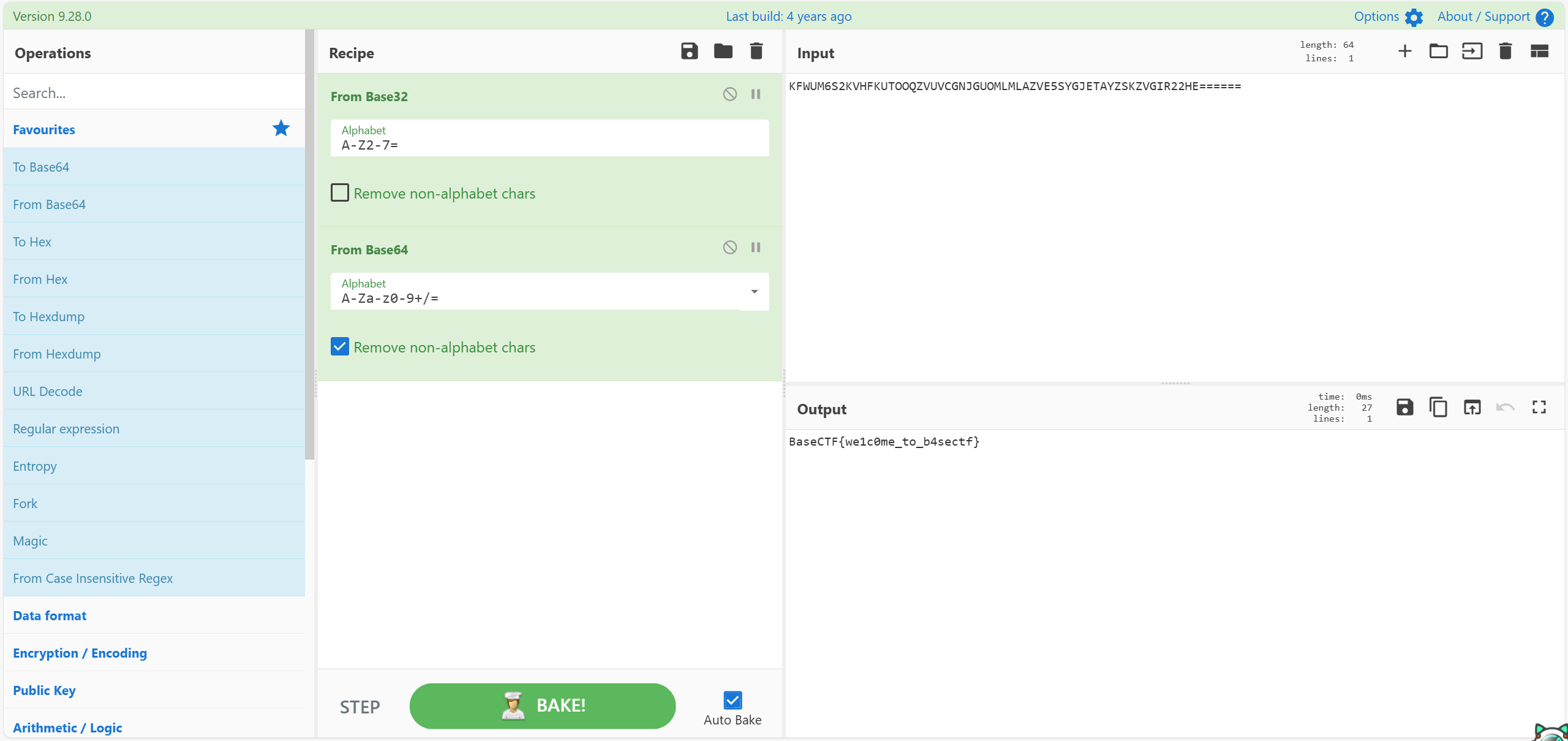The width and height of the screenshot is (1568, 741).
Task: Toggle the Auto Bake checkbox
Action: pos(733,700)
